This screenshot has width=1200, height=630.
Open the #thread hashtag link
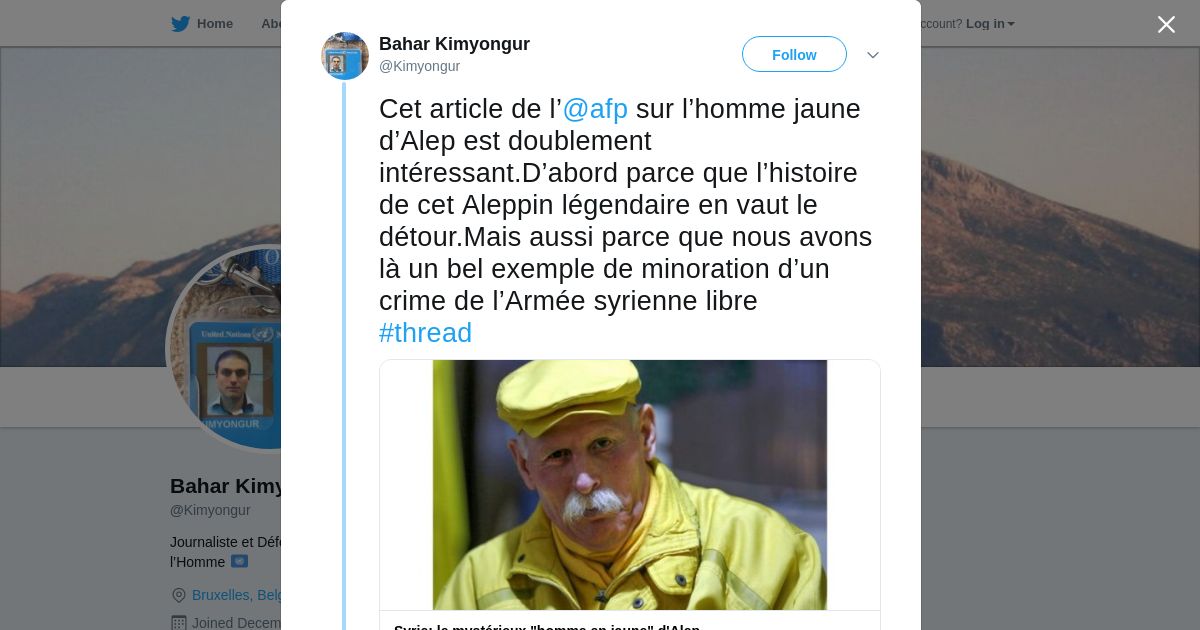click(x=425, y=333)
